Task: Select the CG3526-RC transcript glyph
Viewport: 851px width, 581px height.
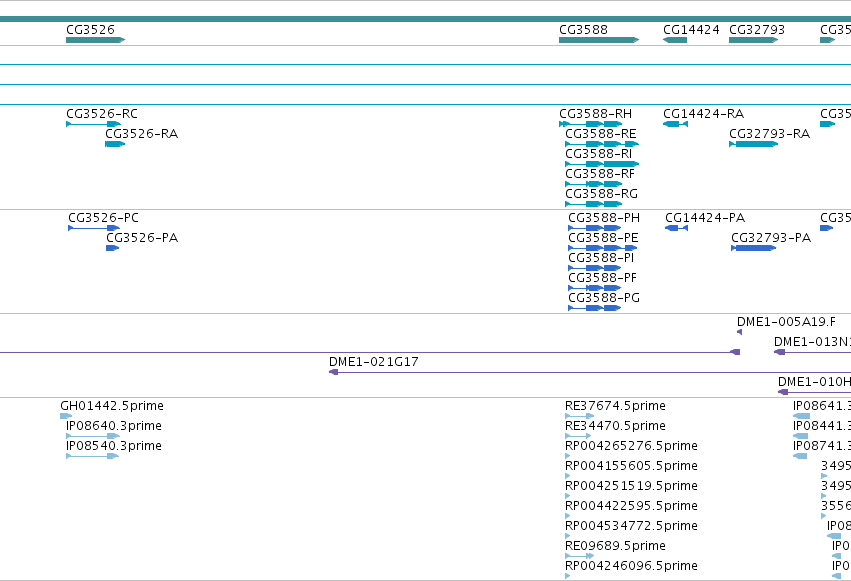Action: (93, 124)
